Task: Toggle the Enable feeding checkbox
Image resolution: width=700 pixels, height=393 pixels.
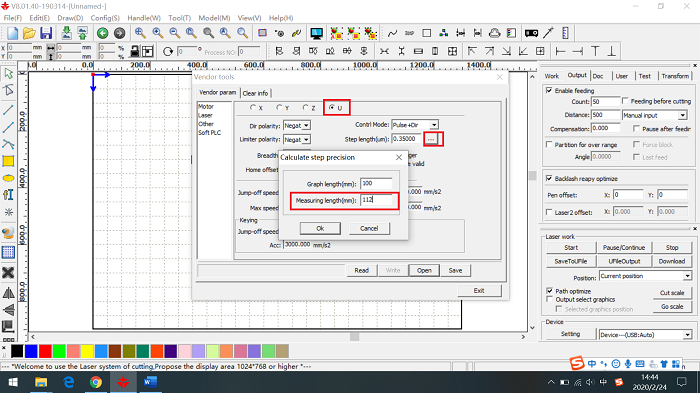Action: point(549,90)
